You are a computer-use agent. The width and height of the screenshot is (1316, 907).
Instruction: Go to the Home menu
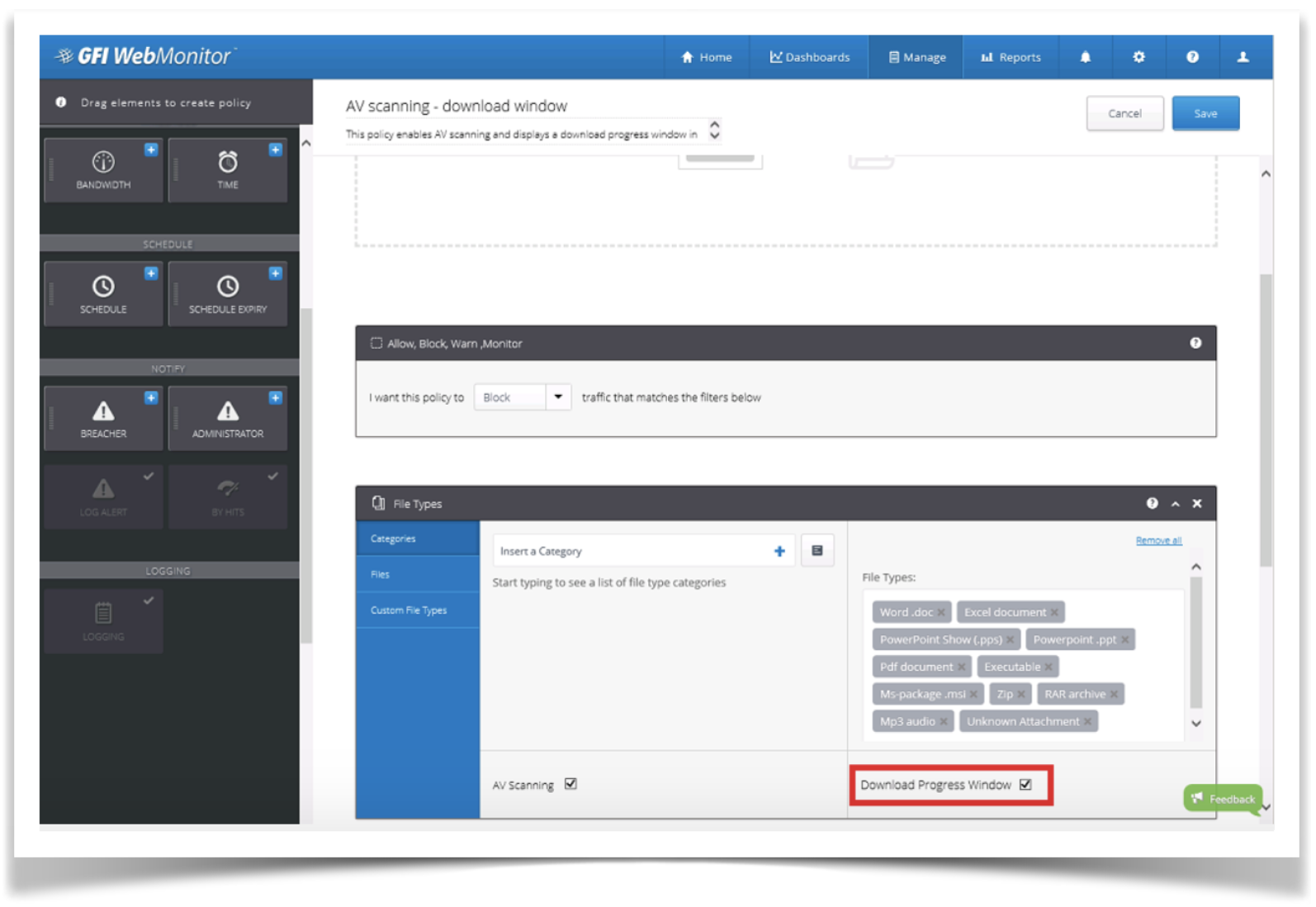(x=707, y=57)
